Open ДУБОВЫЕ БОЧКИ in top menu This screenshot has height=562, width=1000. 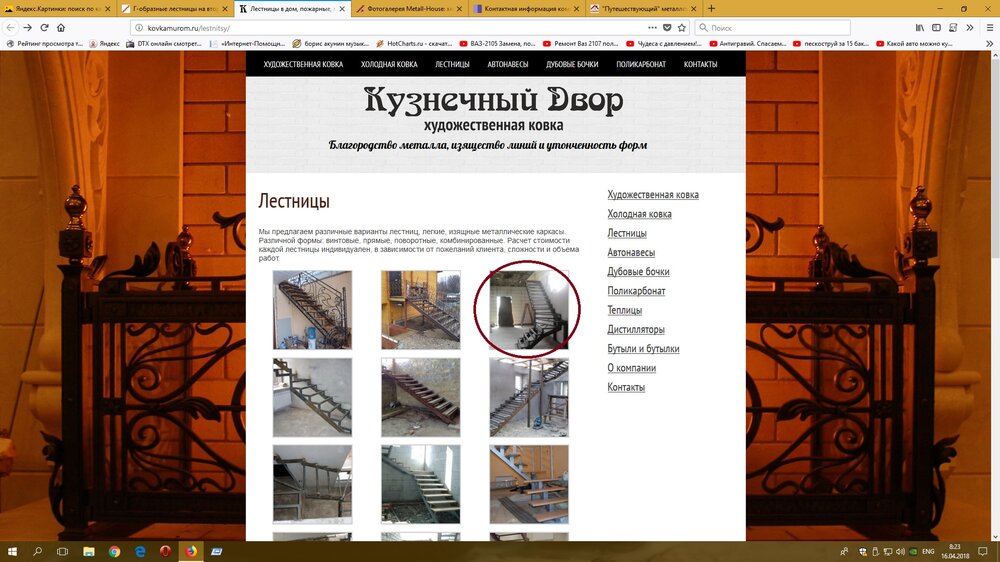tap(572, 64)
